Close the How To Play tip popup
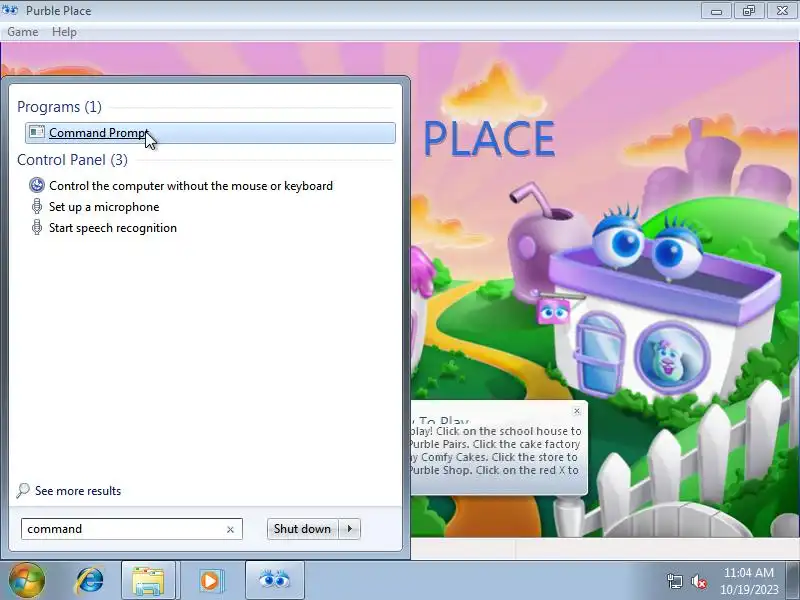800x600 pixels. click(577, 411)
